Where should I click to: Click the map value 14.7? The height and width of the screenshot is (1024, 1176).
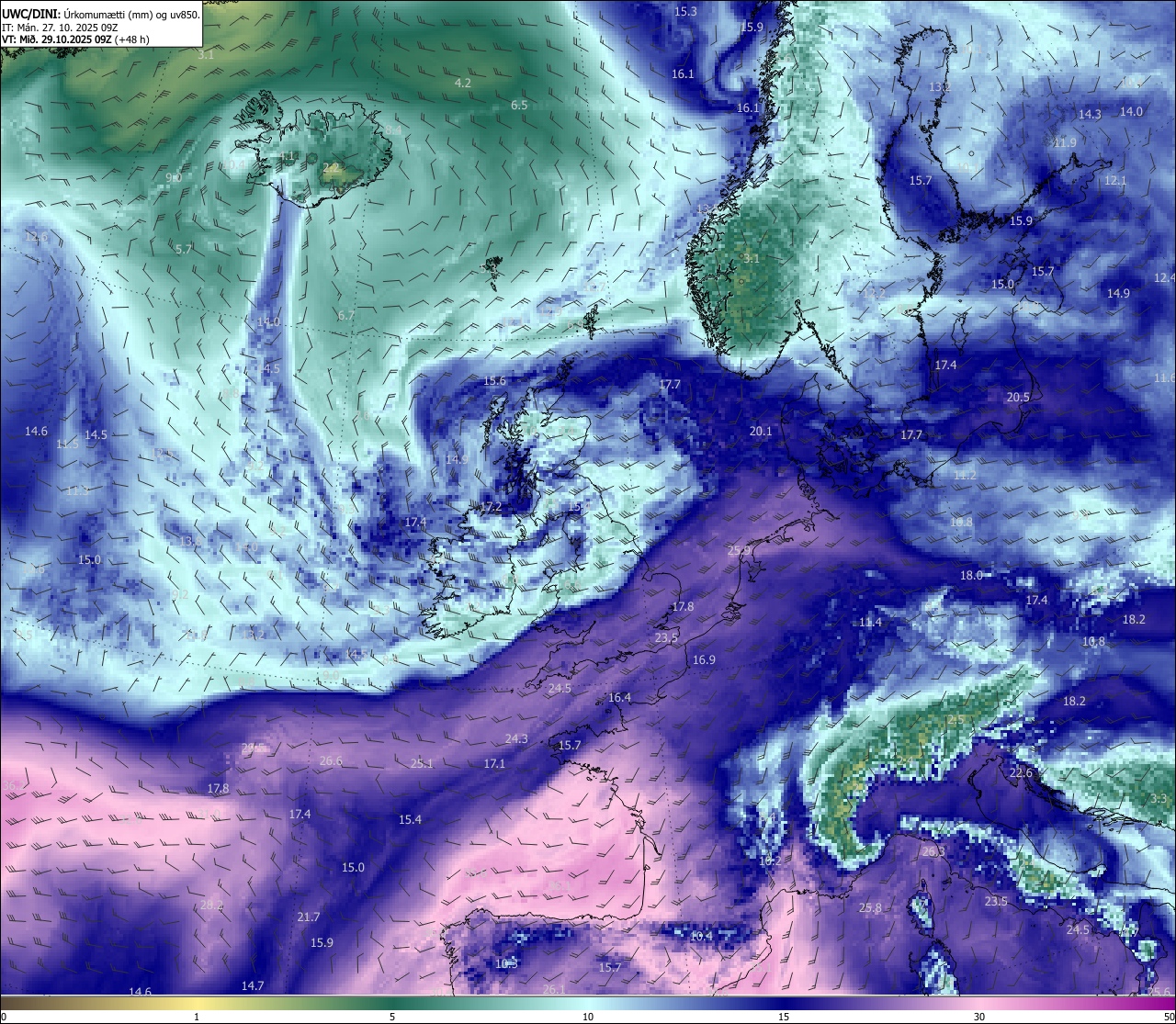pos(253,986)
